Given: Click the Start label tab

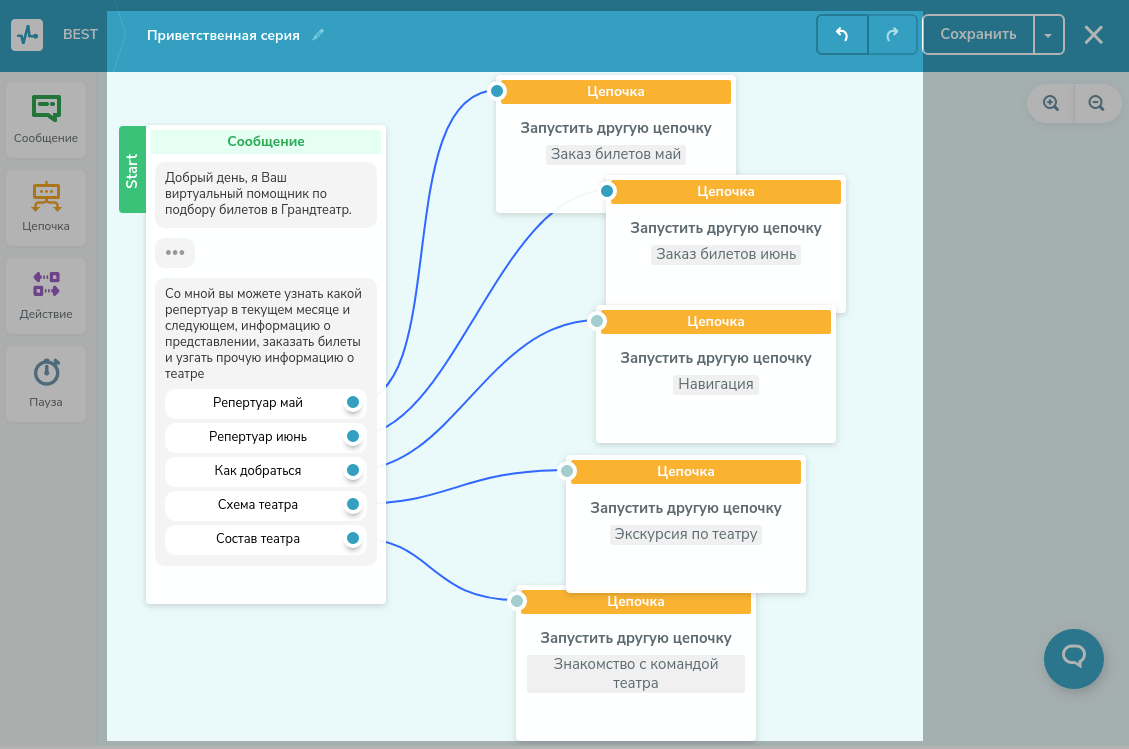Looking at the screenshot, I should 132,169.
